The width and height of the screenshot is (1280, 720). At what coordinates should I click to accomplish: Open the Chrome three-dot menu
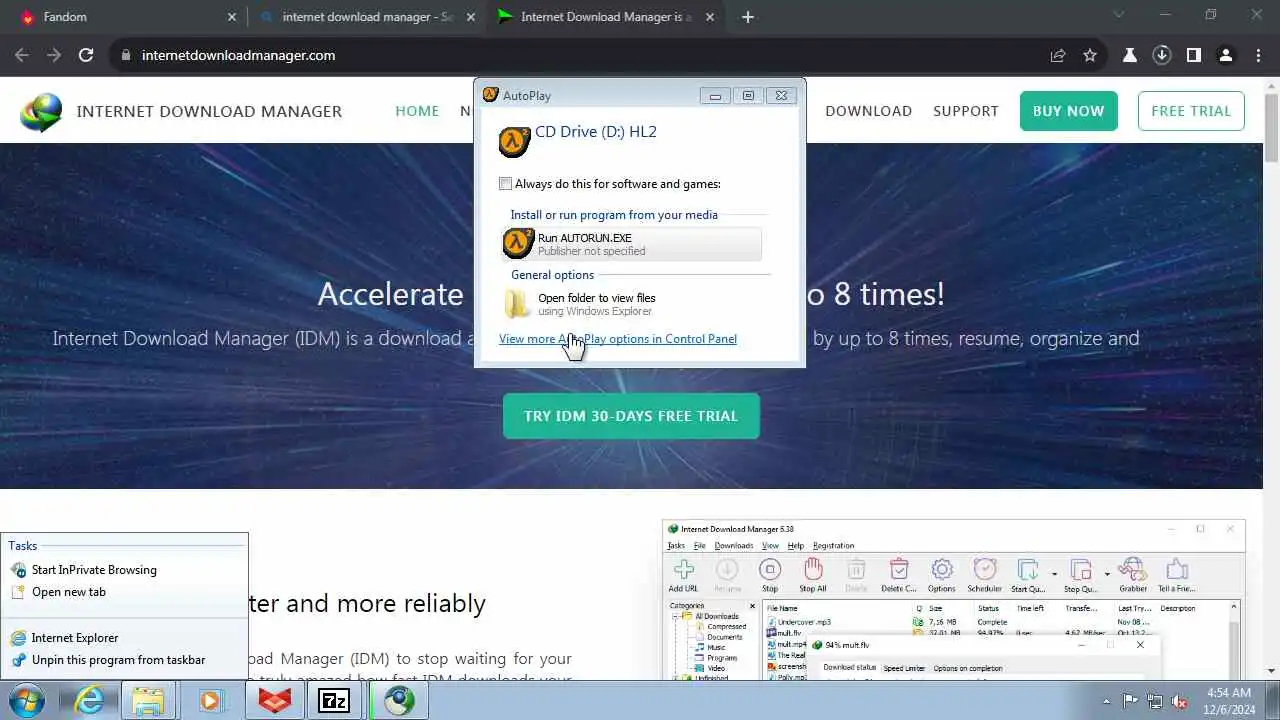click(x=1257, y=55)
